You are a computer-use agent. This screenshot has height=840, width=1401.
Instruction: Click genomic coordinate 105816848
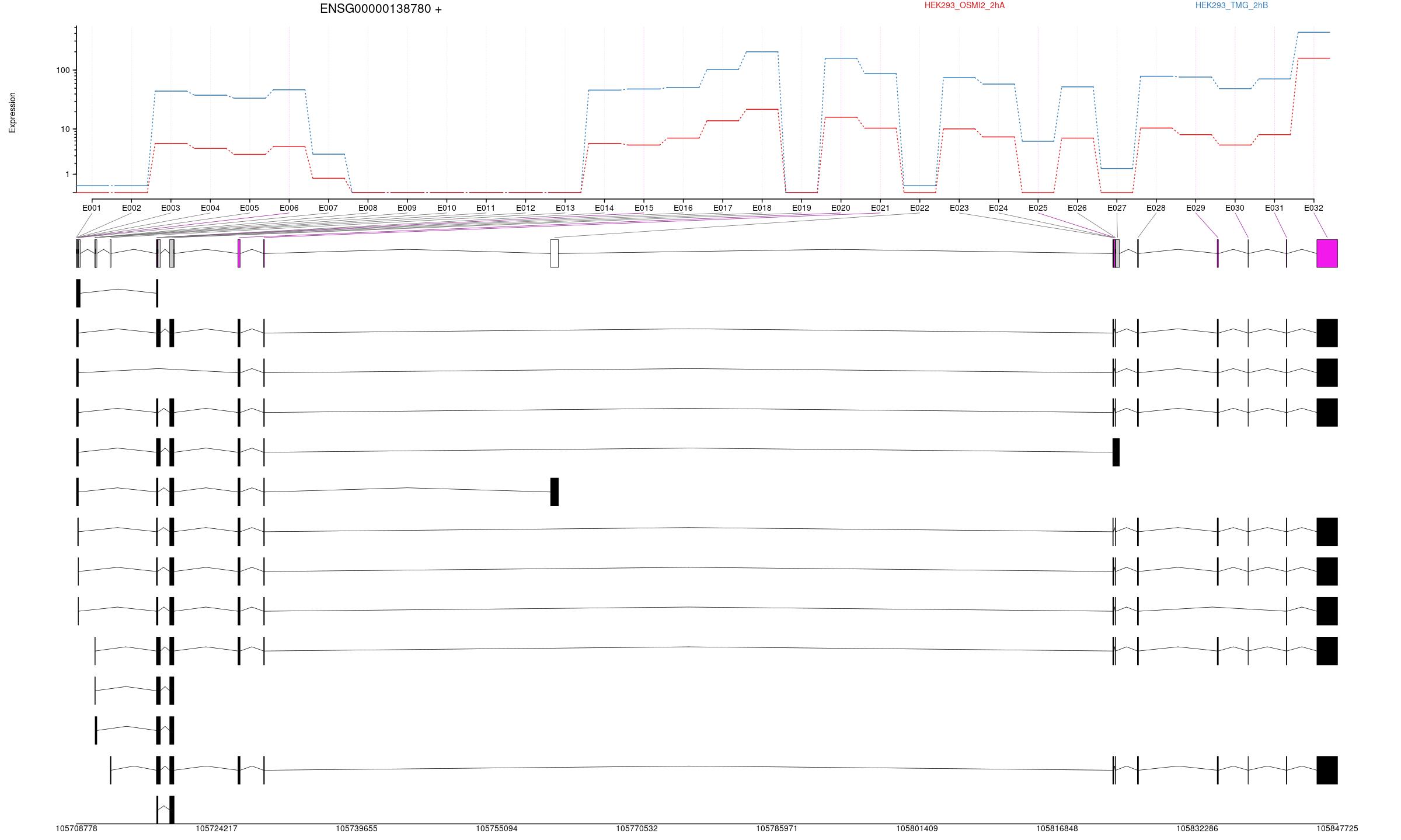point(1057,829)
